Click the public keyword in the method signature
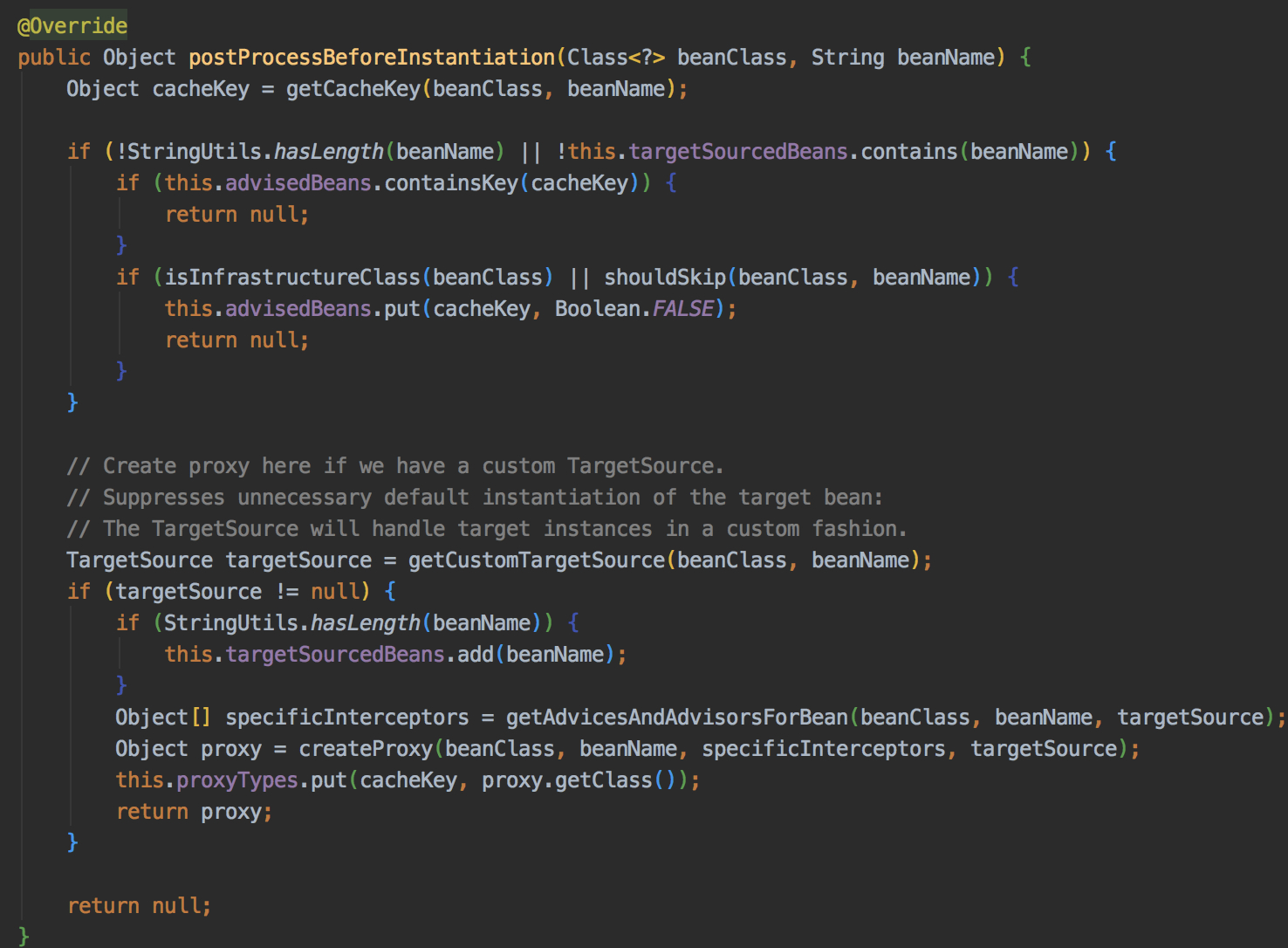Viewport: 1288px width, 948px height. coord(54,58)
